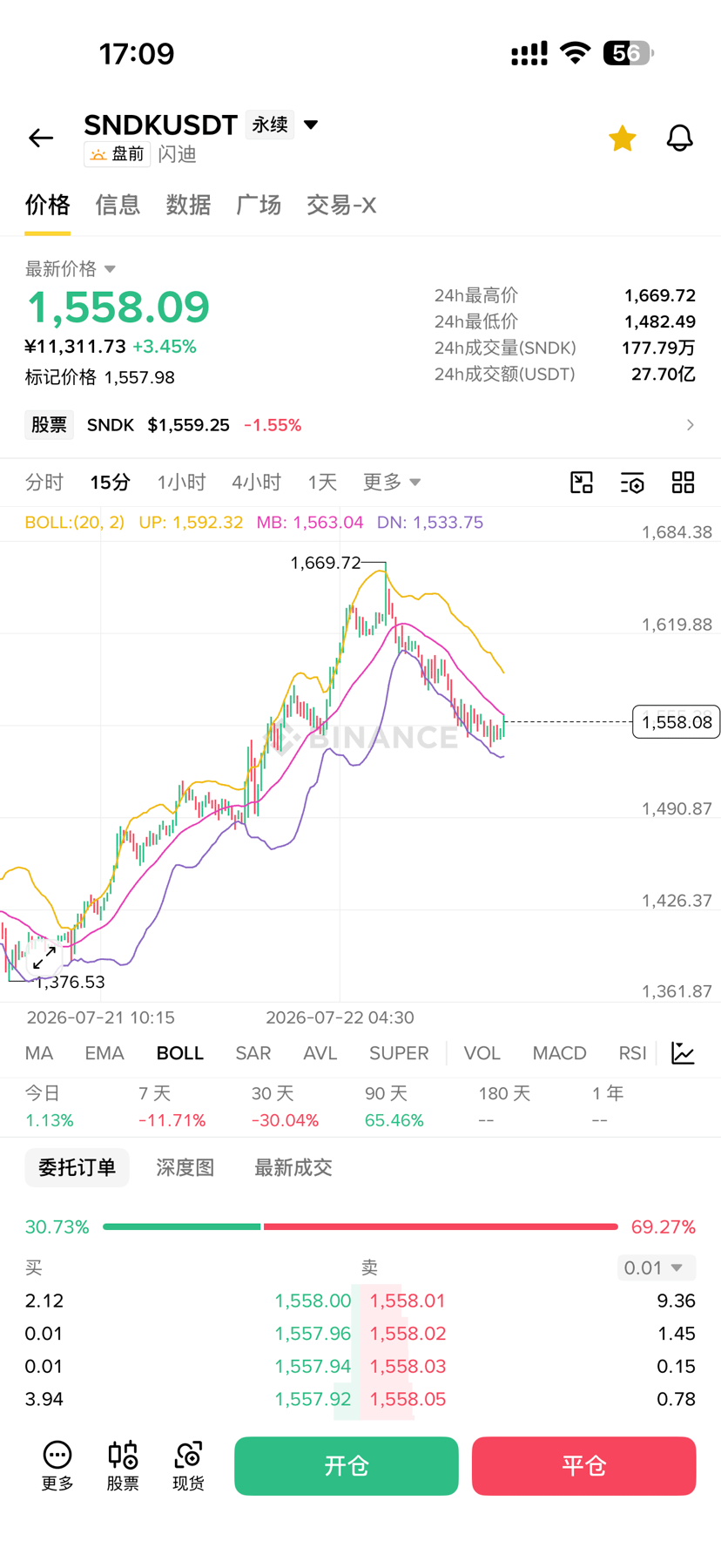Toggle the BOLL indicator
This screenshot has width=721, height=1568.
point(180,1053)
